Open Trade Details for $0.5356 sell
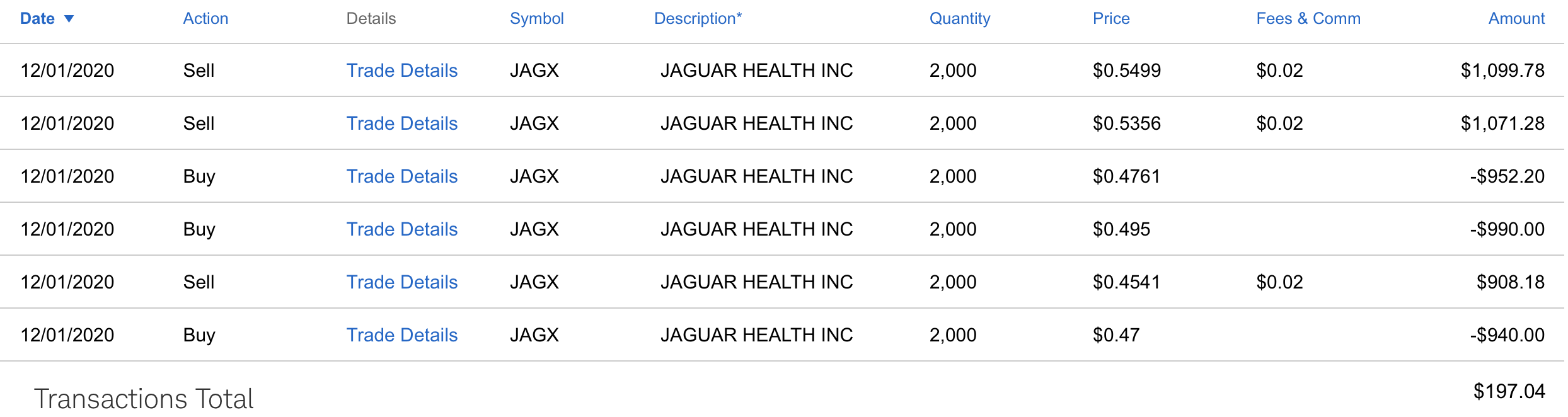This screenshot has height=417, width=1568. 401,123
